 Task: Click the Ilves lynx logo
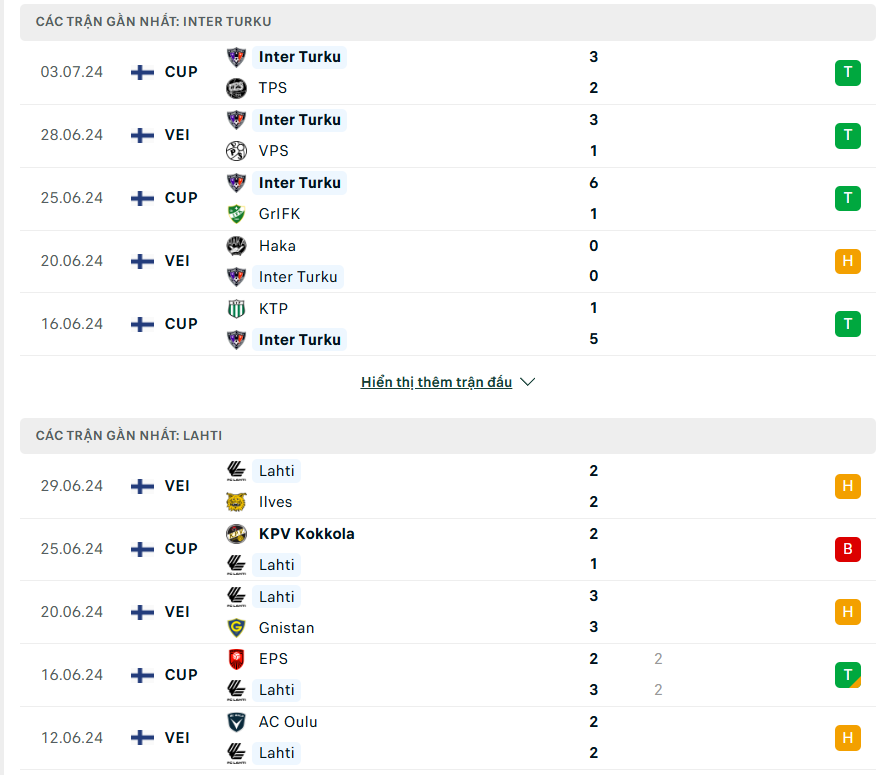236,502
